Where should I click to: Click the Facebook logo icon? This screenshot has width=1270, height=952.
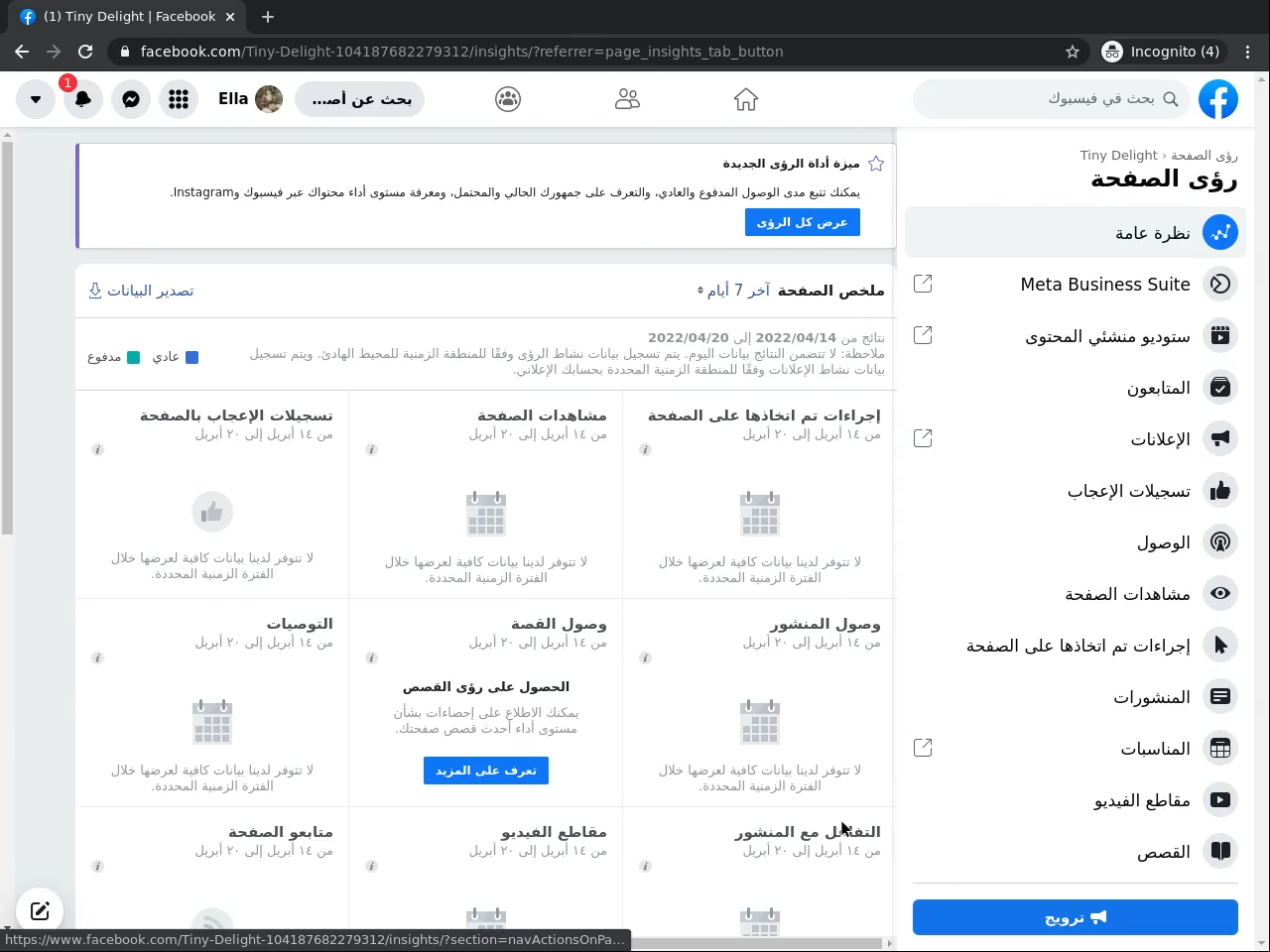click(x=1218, y=99)
